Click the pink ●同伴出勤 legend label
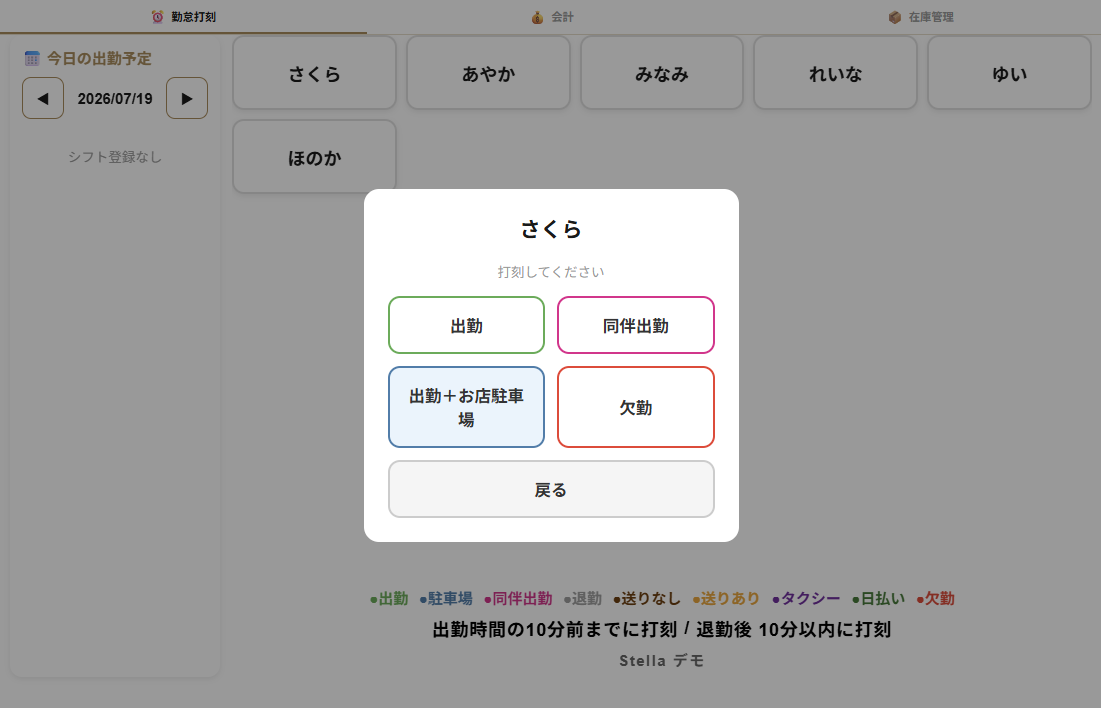Viewport: 1101px width, 708px height. (518, 598)
